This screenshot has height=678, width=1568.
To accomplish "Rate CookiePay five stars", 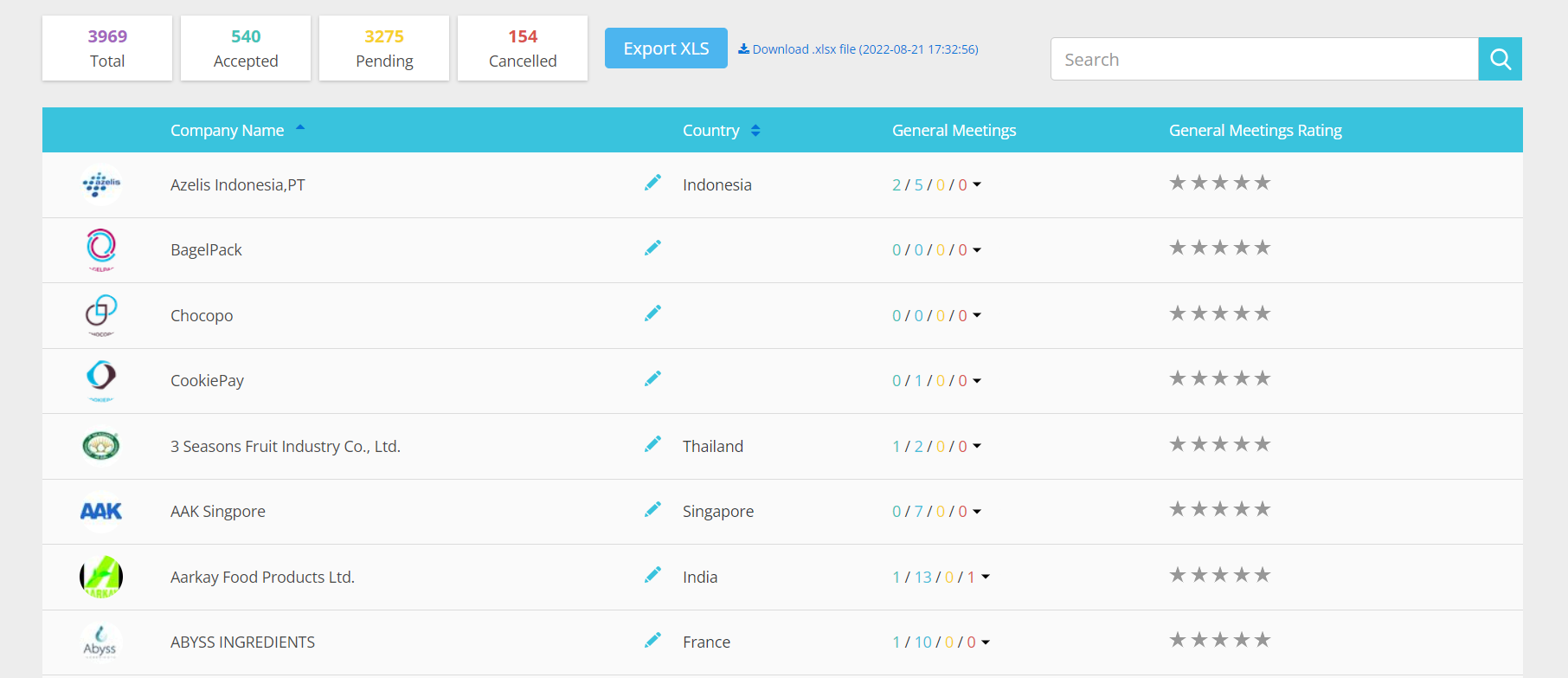I will coord(1263,378).
